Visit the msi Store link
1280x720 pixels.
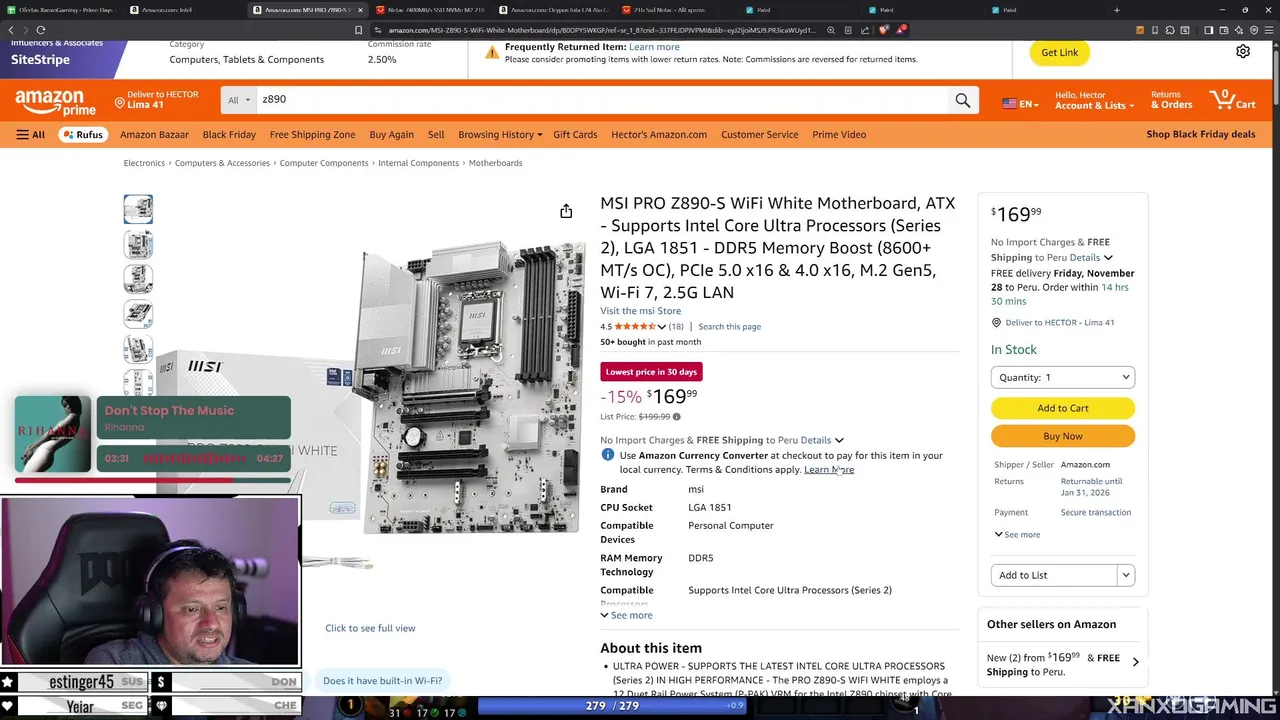tap(640, 311)
